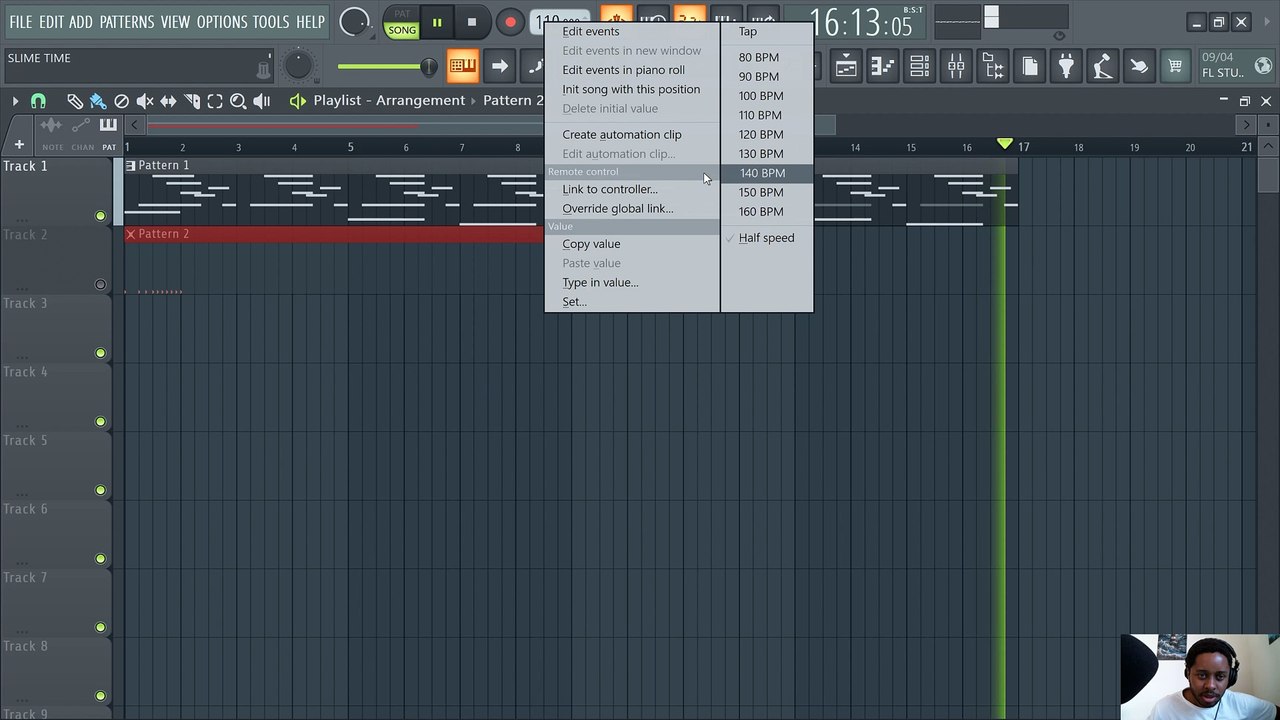Toggle mute light on Track 3
The height and width of the screenshot is (720, 1280).
[x=100, y=353]
